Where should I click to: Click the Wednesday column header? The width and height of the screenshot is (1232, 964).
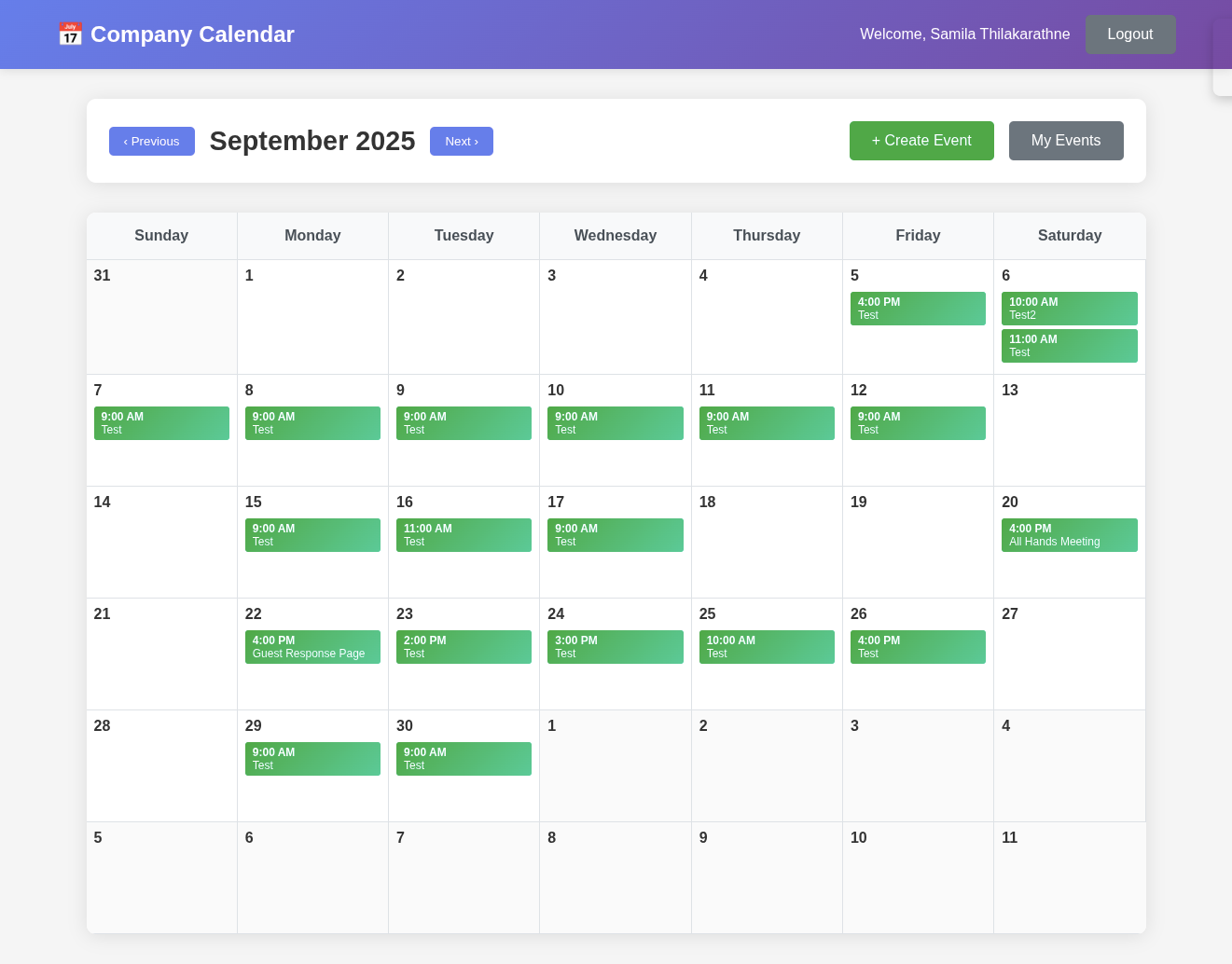pos(615,236)
